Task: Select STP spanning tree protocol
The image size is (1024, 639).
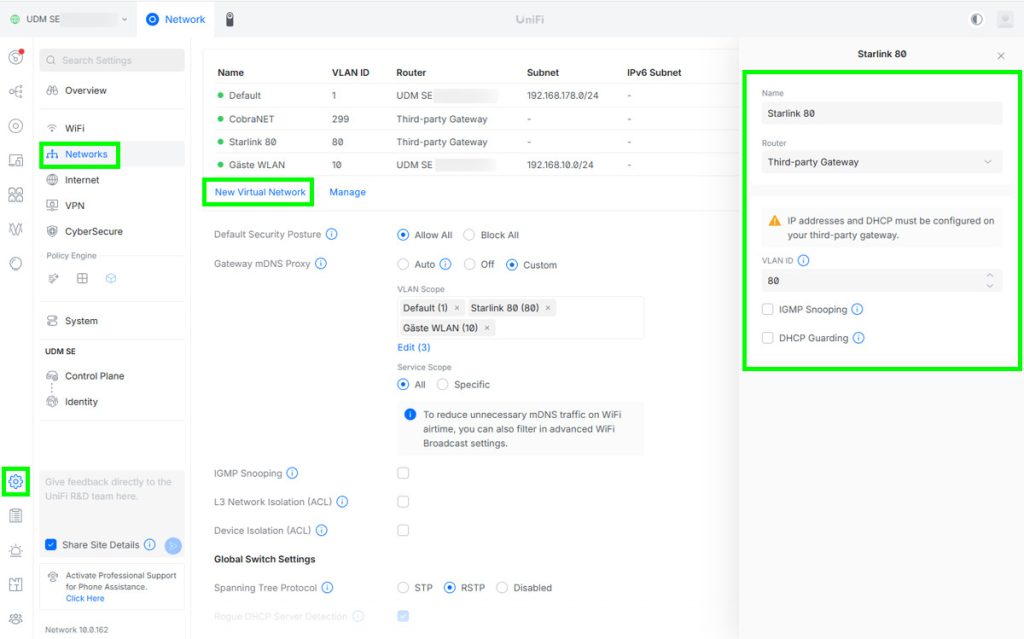Action: (x=404, y=588)
